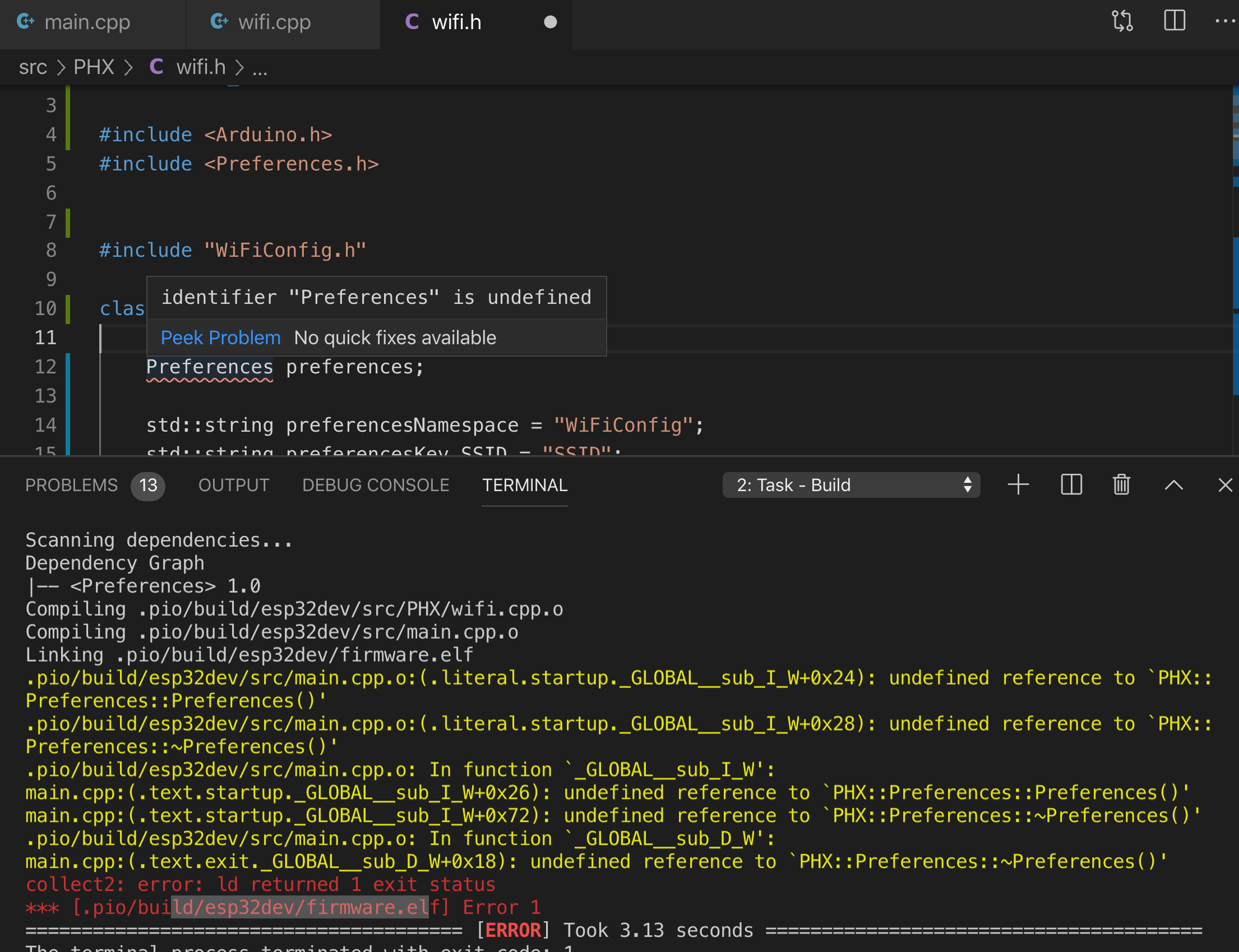Screen dimensions: 1239x952
Task: Close the bottom panel
Action: coord(1225,485)
